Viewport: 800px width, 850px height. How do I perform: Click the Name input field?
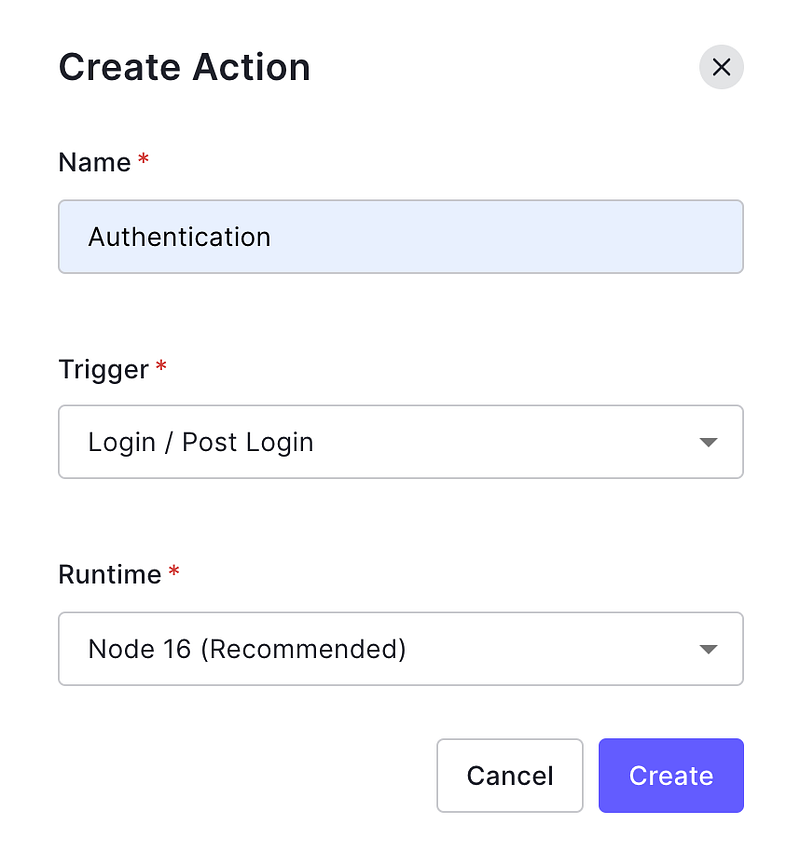pos(400,237)
